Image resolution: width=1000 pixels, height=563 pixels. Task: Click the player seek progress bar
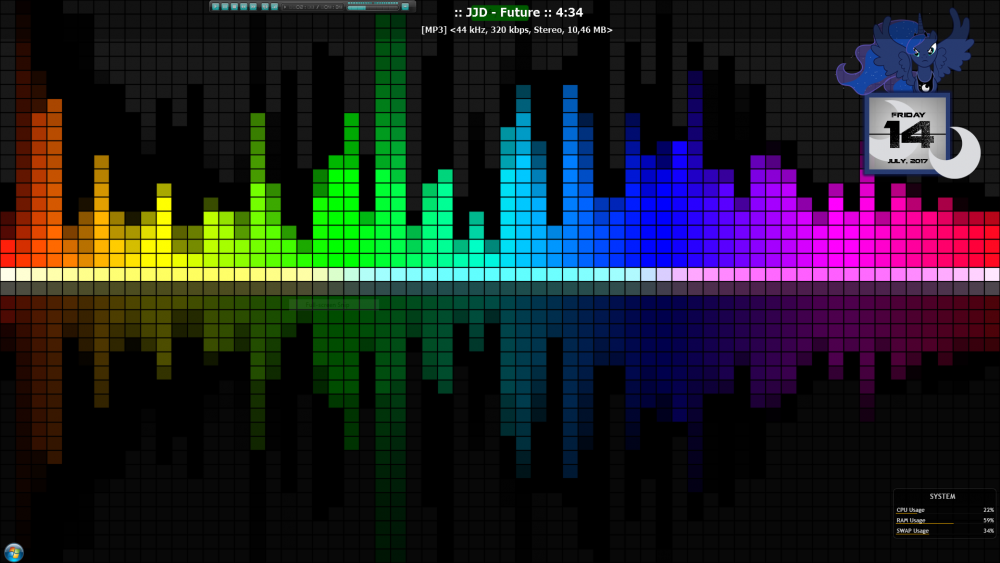pyautogui.click(x=371, y=9)
